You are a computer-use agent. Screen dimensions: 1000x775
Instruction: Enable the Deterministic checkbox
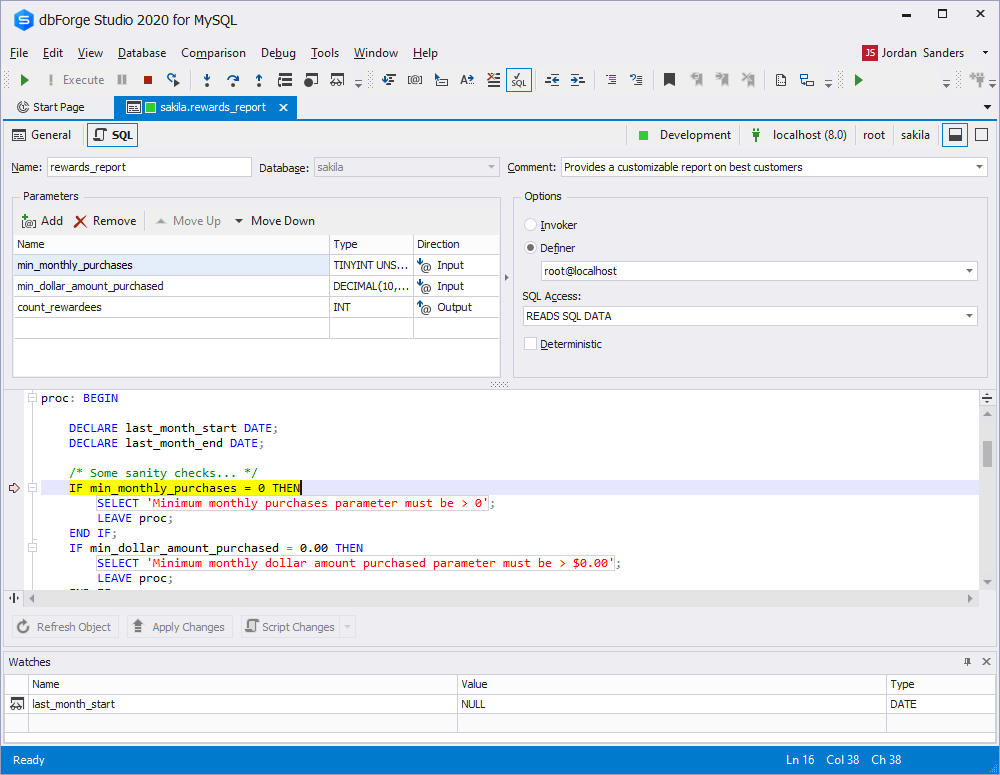(x=530, y=344)
